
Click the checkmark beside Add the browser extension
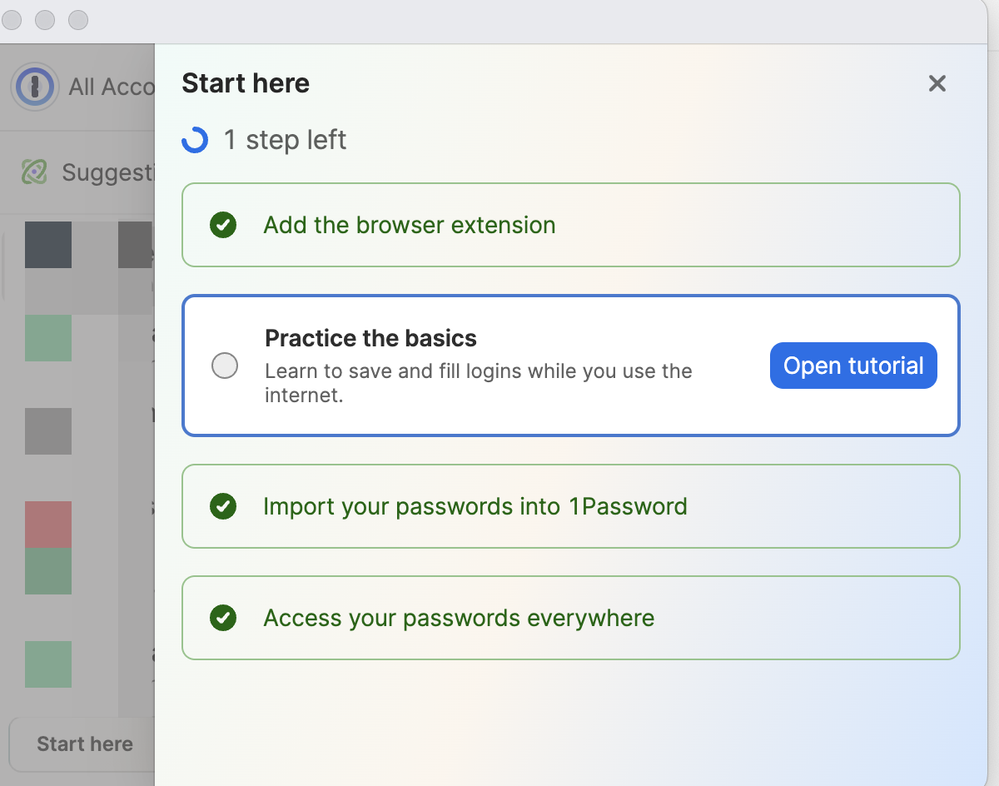coord(223,225)
